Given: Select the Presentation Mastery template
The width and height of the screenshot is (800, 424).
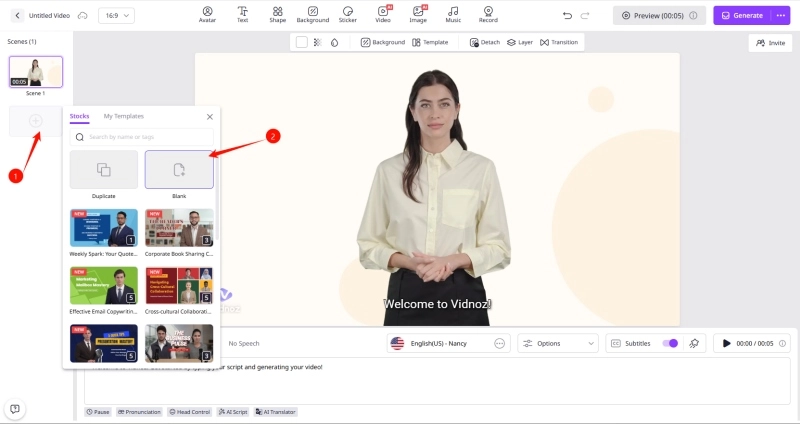Looking at the screenshot, I should pos(104,343).
